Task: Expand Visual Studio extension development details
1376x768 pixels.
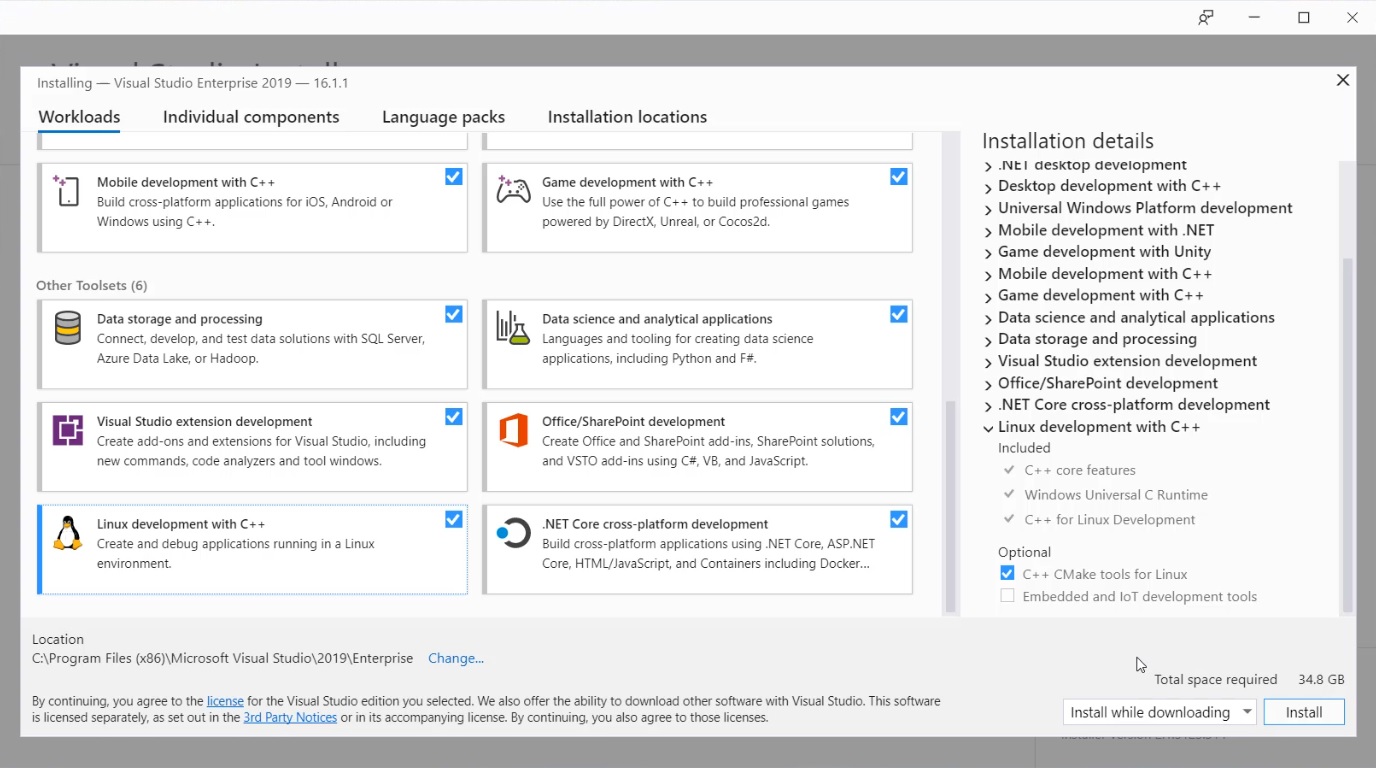Action: pyautogui.click(x=988, y=363)
